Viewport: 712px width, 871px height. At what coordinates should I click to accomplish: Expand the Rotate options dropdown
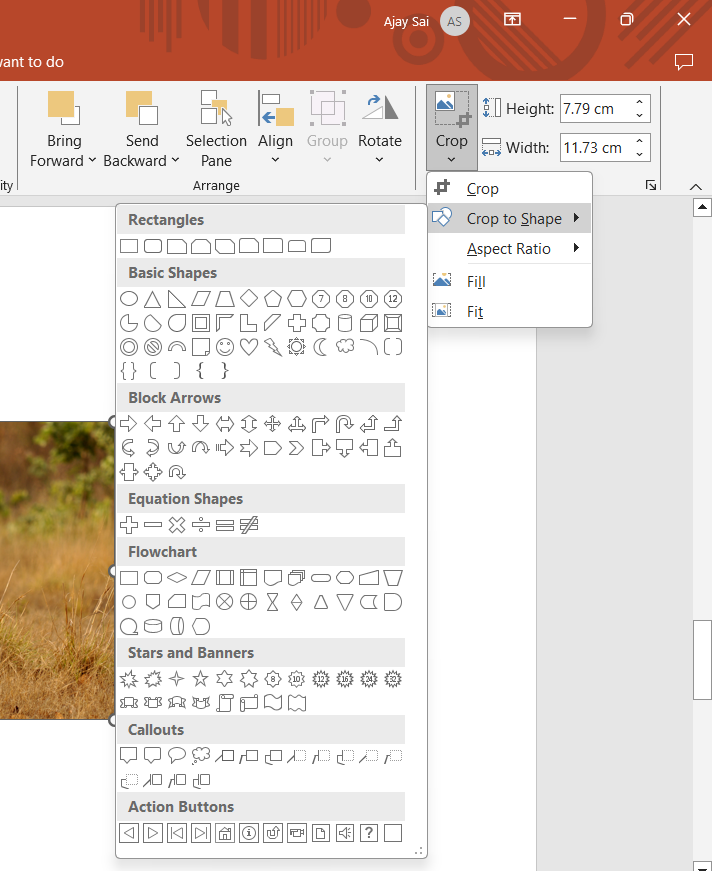pos(380,160)
